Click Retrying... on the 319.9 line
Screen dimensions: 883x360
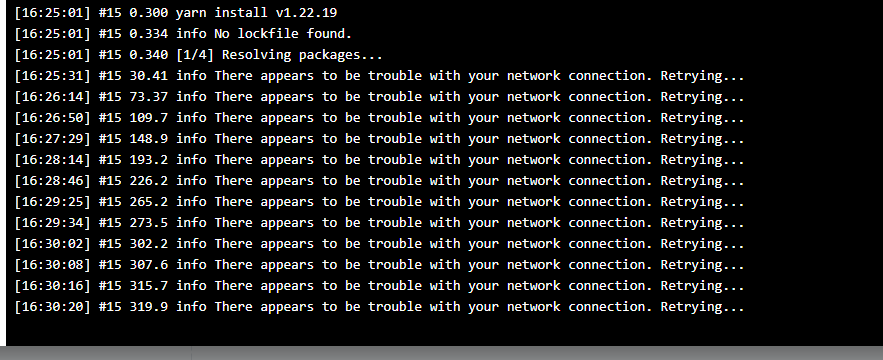coord(702,307)
